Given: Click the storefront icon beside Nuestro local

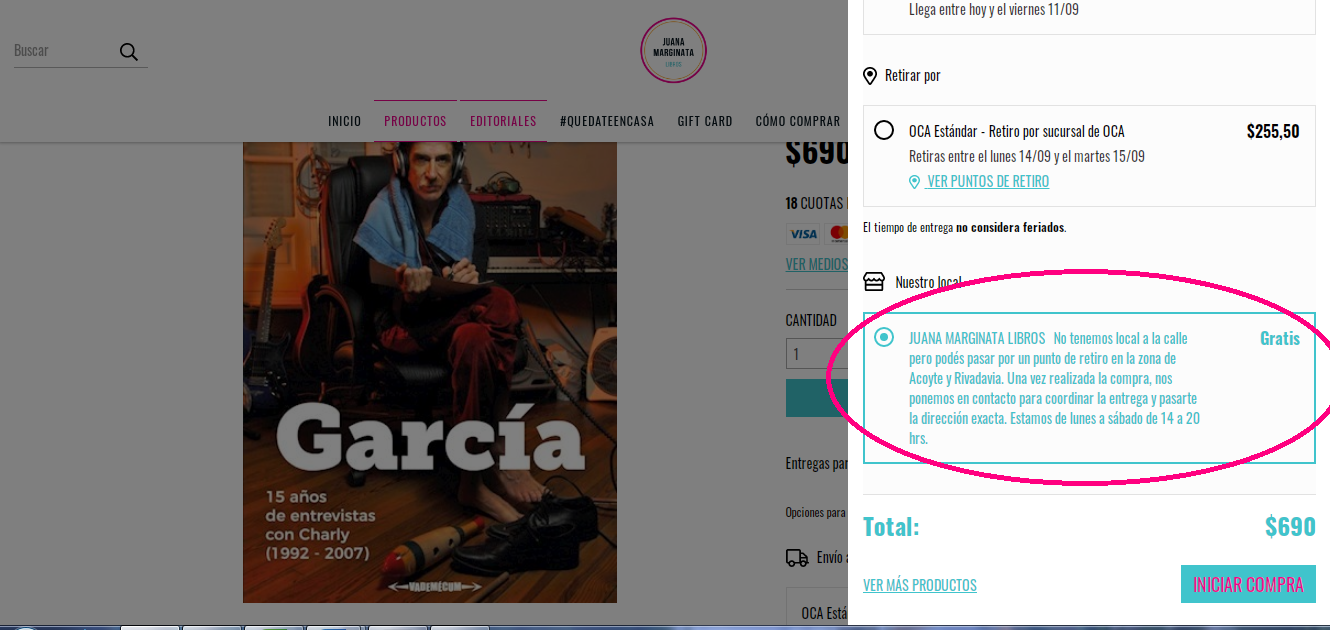Looking at the screenshot, I should (874, 282).
